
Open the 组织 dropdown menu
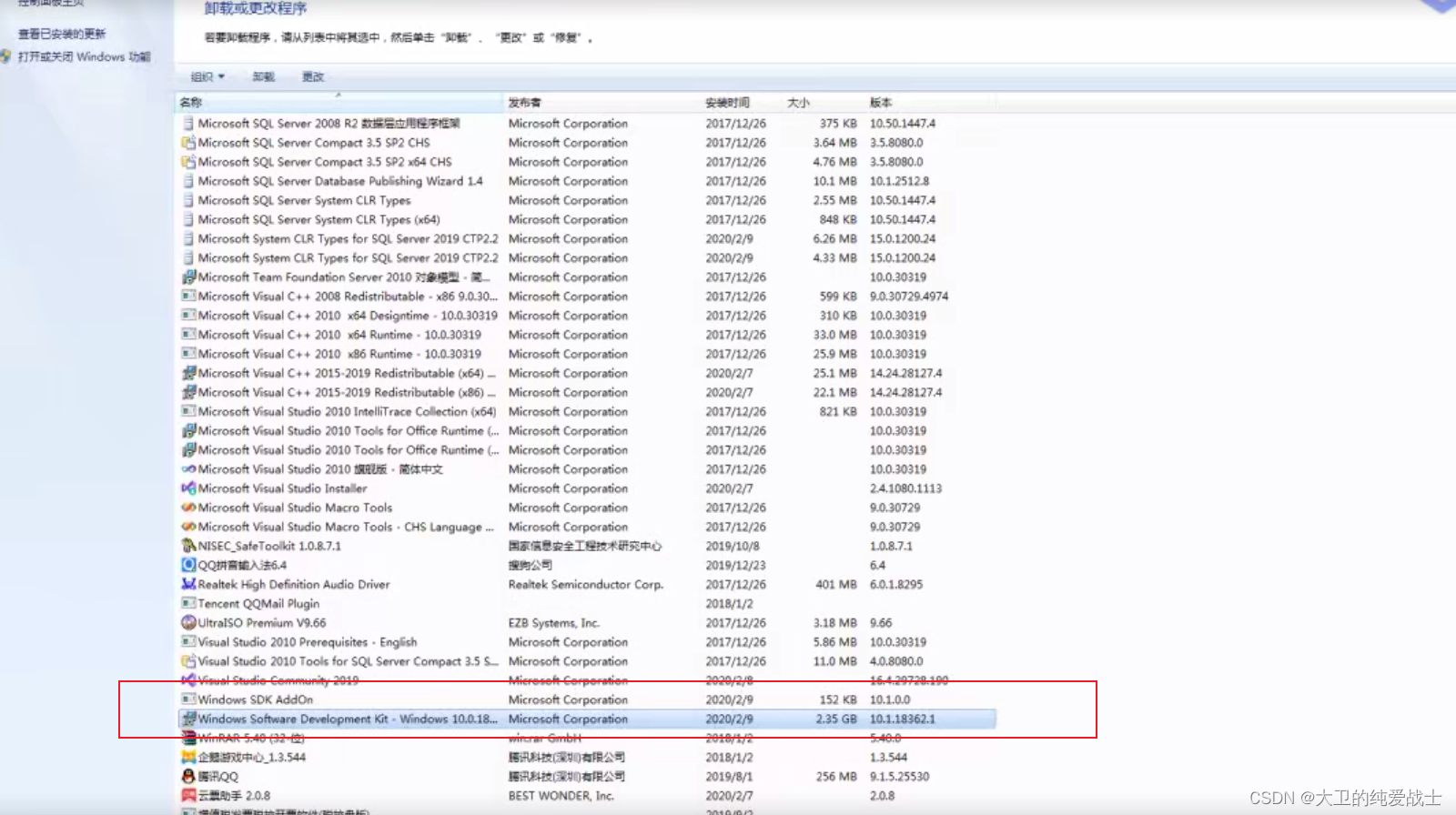207,77
